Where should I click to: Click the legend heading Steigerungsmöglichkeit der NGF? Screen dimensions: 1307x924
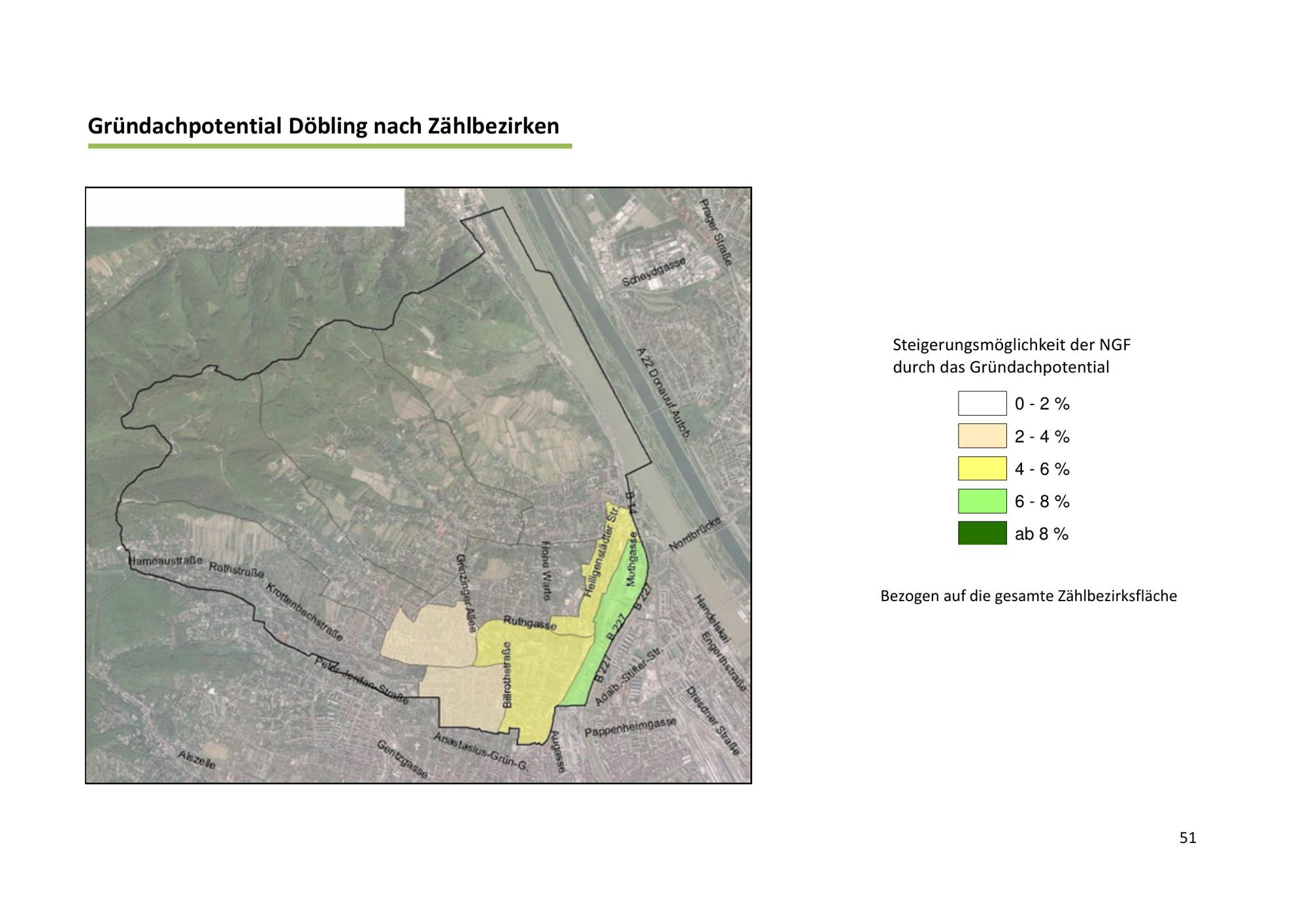[1012, 345]
